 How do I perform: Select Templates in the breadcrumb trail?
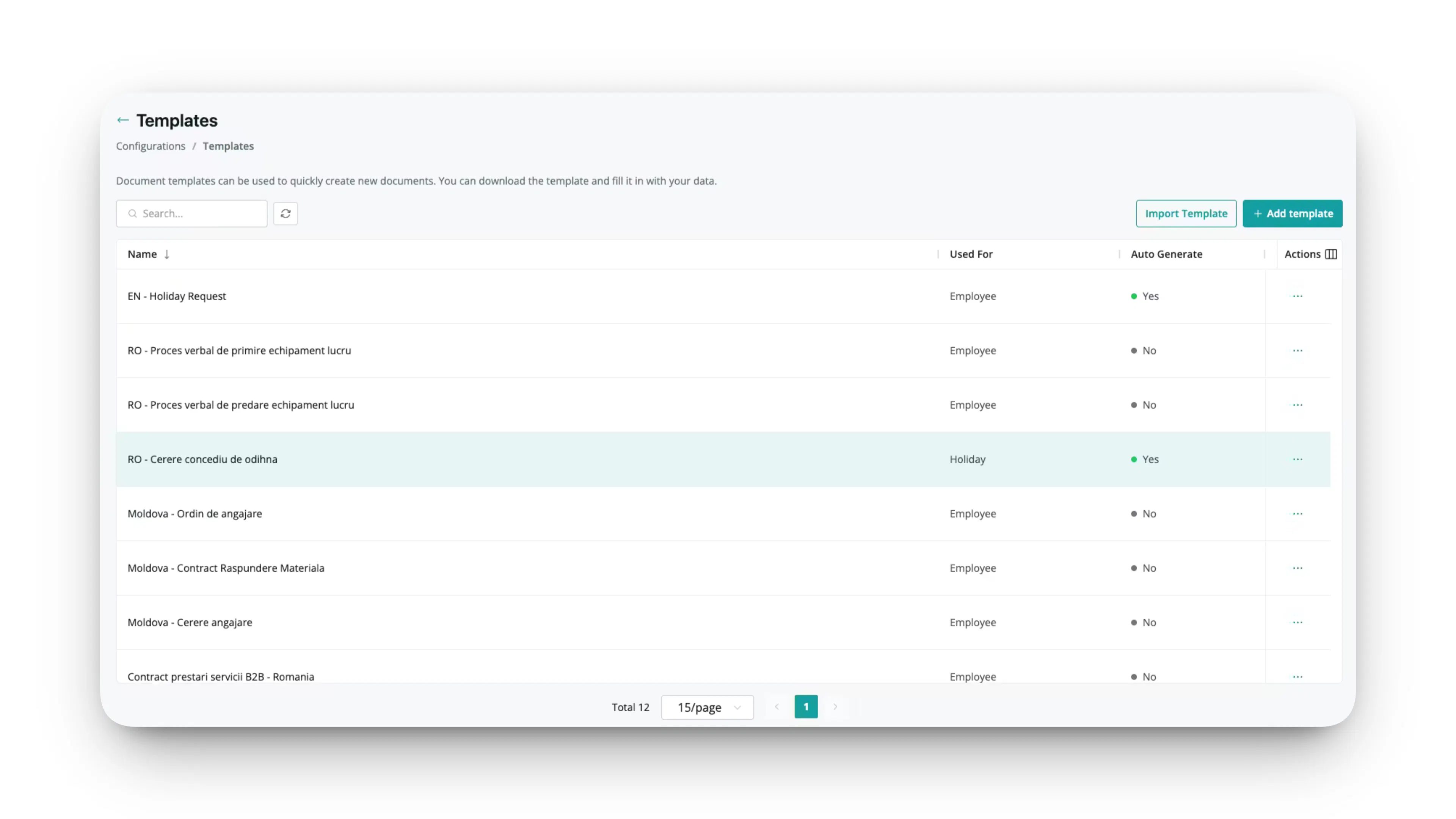tap(228, 146)
